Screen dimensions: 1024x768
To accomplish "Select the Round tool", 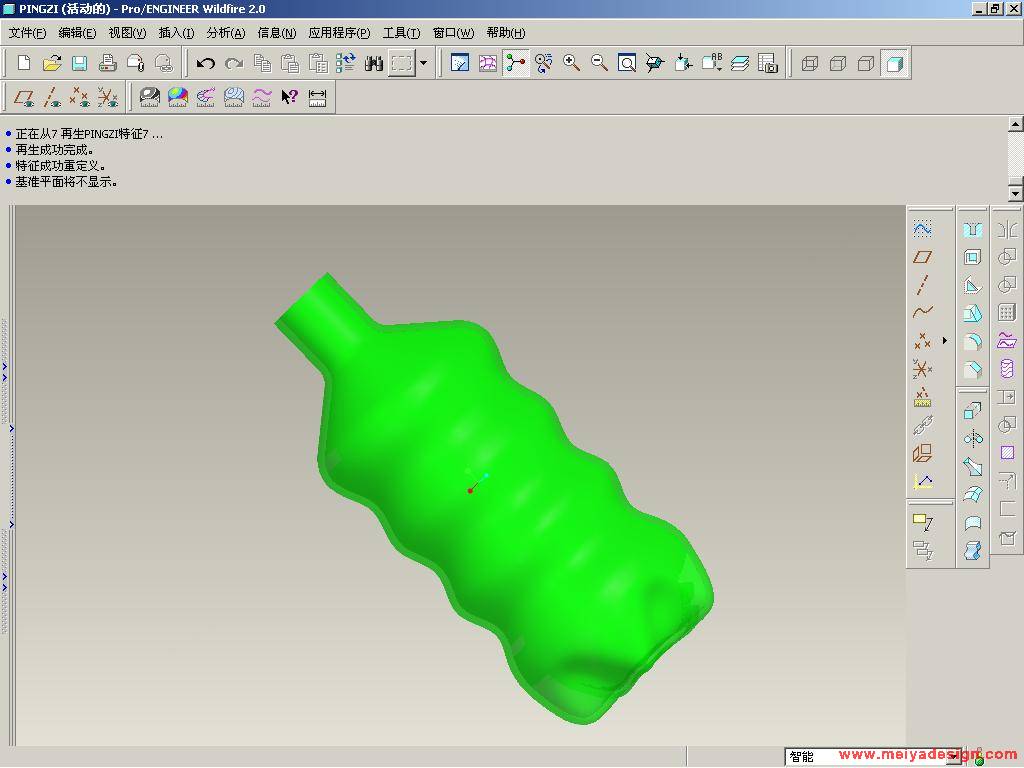I will pos(972,341).
